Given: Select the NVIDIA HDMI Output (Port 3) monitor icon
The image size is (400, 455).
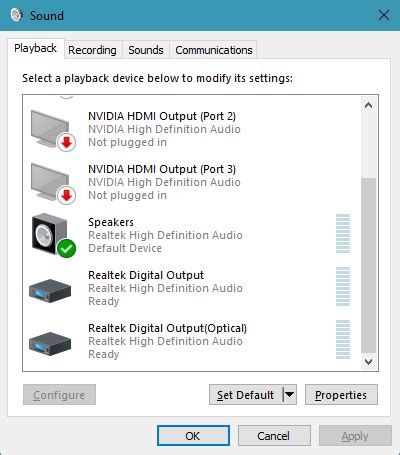Looking at the screenshot, I should 53,183.
